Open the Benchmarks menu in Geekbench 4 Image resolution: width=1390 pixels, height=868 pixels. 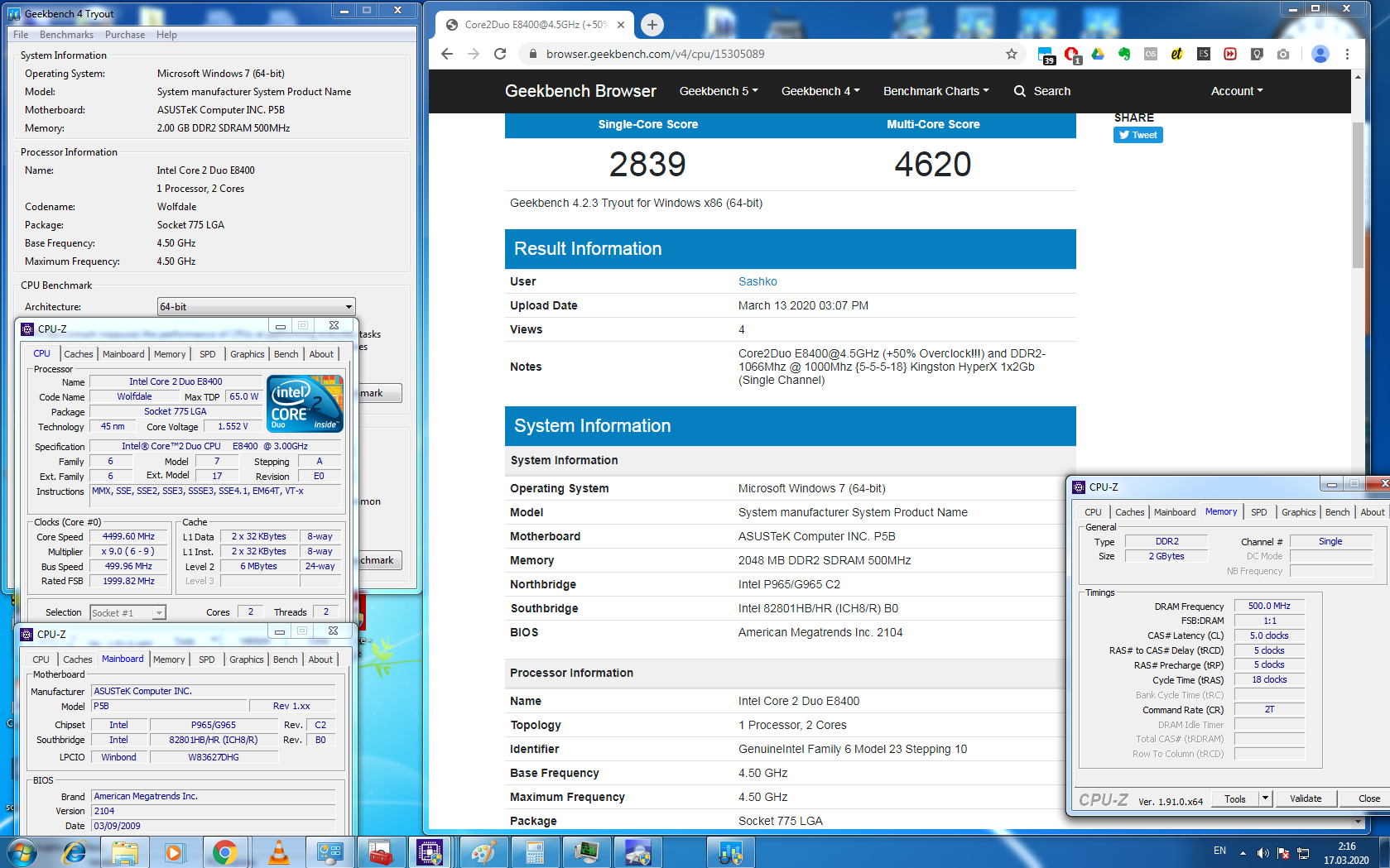(66, 35)
